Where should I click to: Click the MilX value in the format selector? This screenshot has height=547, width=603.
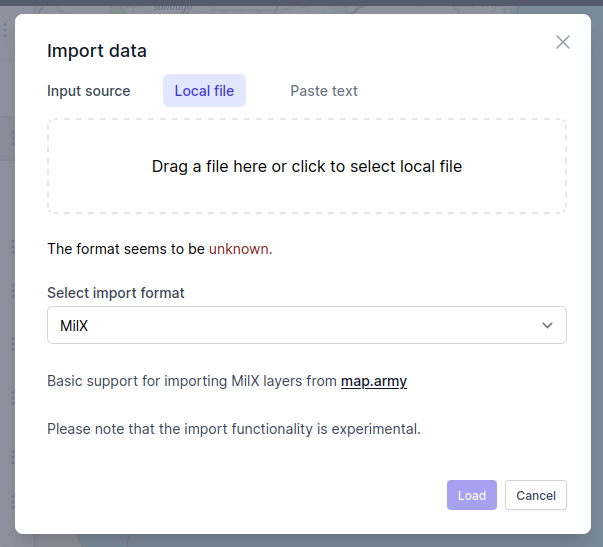pos(75,325)
